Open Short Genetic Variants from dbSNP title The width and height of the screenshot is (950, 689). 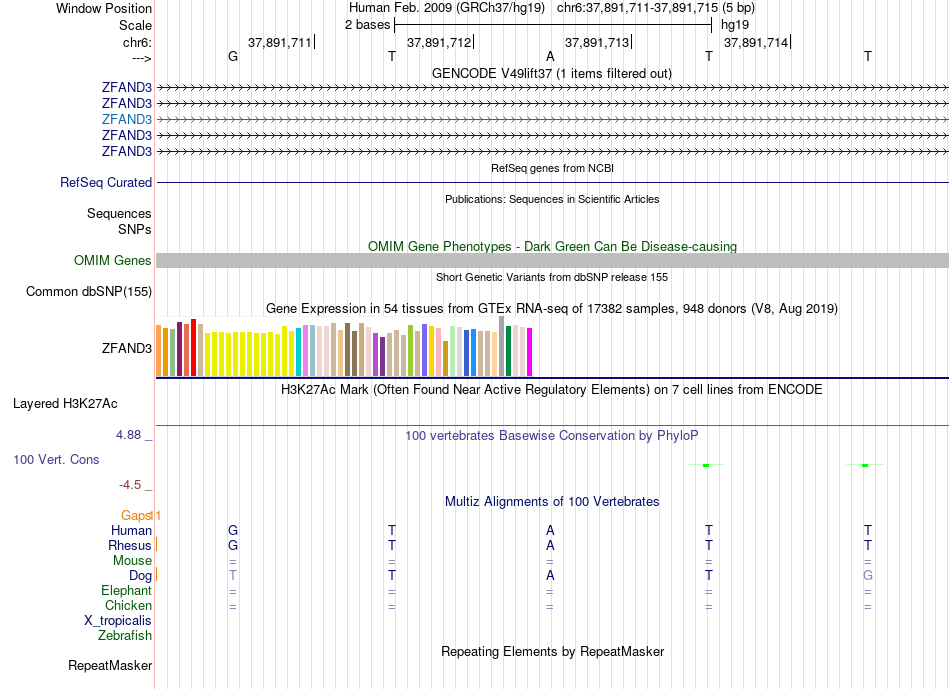tap(552, 277)
